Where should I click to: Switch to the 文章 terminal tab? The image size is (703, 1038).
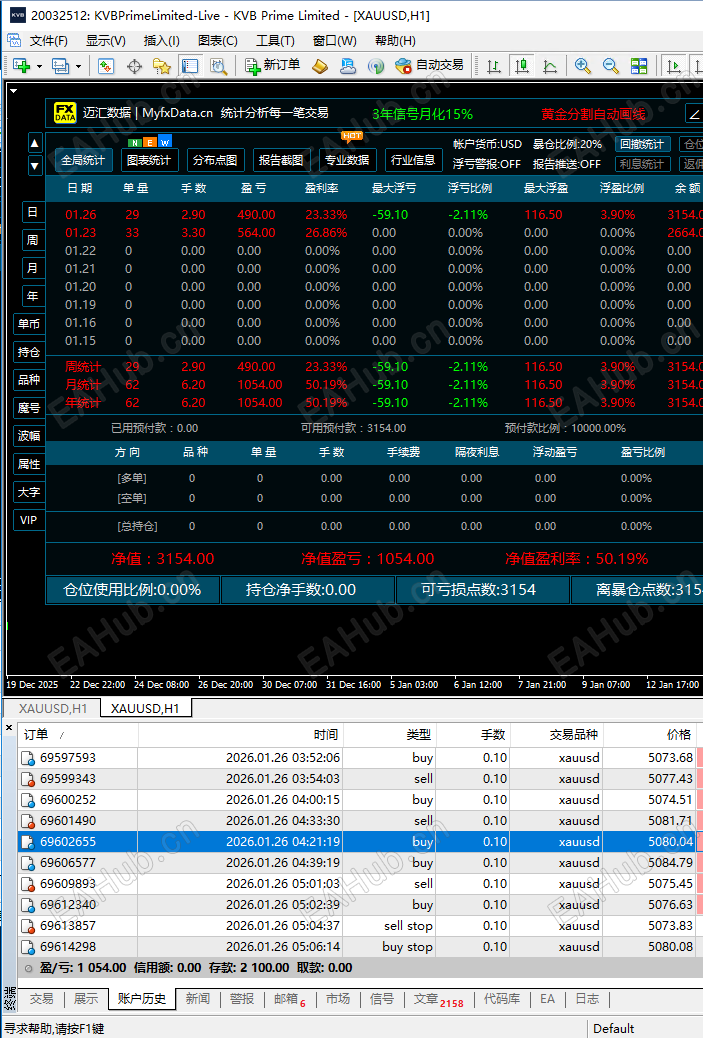pyautogui.click(x=438, y=999)
